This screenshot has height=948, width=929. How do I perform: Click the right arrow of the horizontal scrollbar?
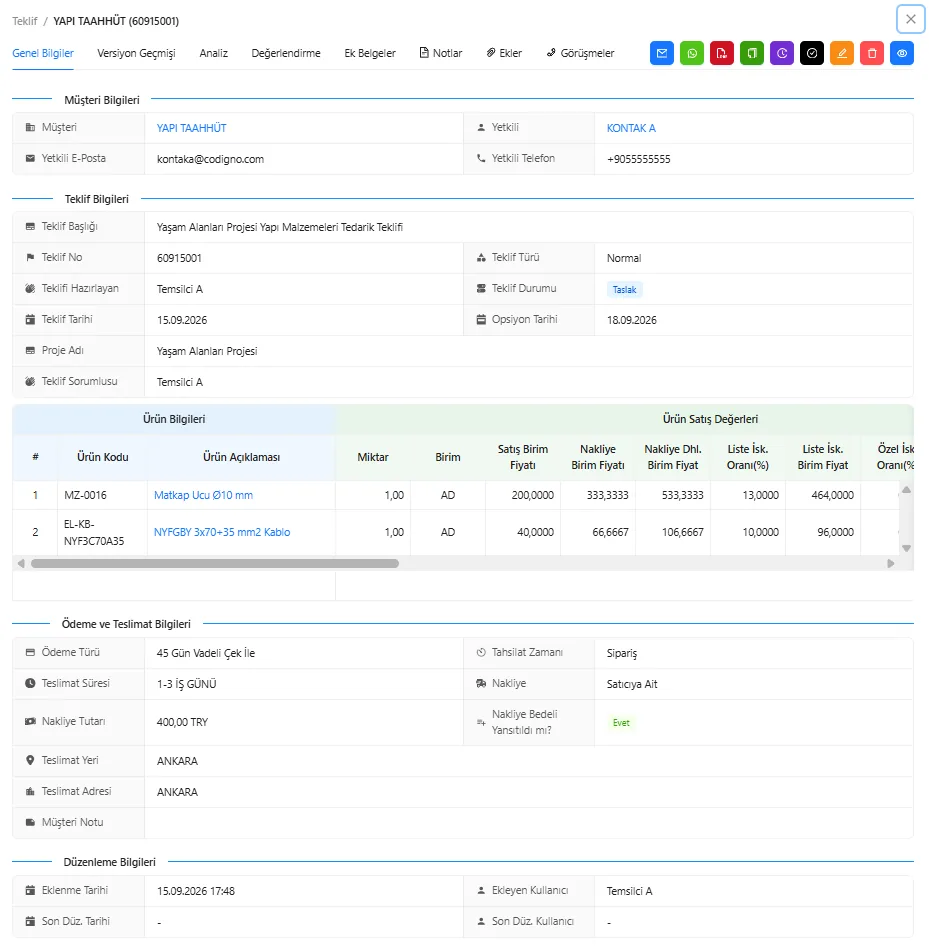pos(890,563)
